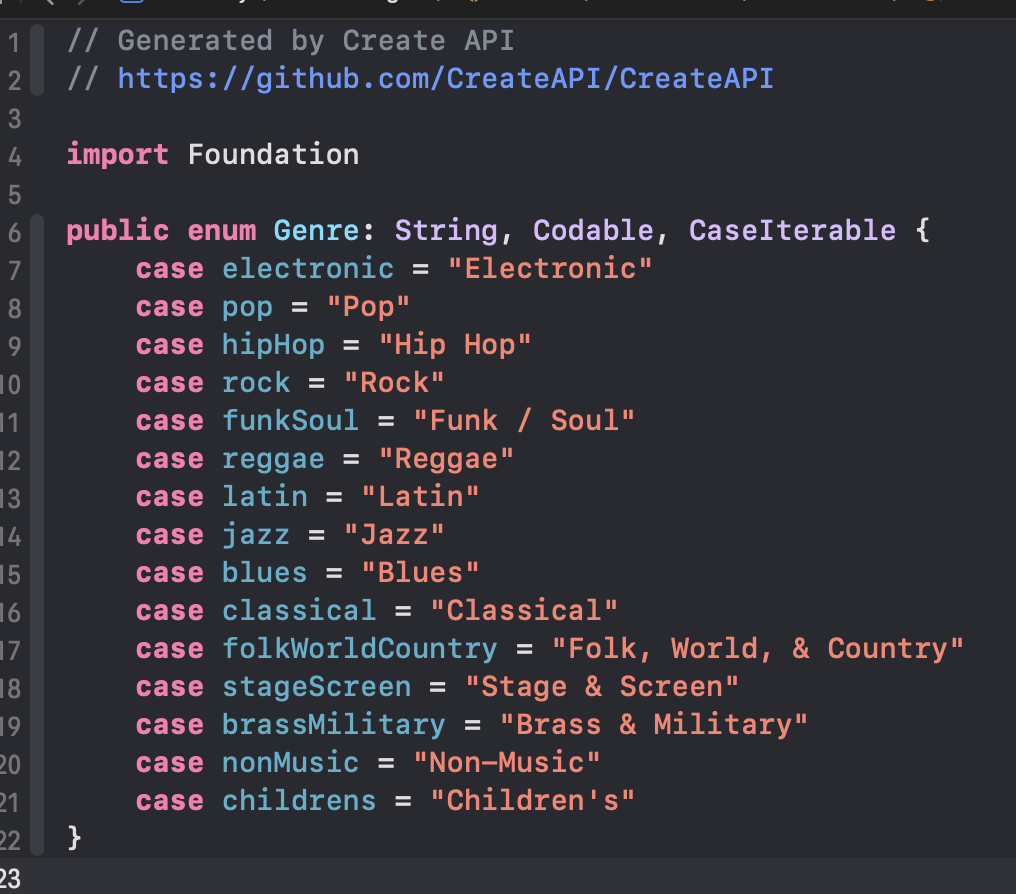Viewport: 1016px width, 894px height.
Task: Click the "String" raw type
Action: click(446, 231)
